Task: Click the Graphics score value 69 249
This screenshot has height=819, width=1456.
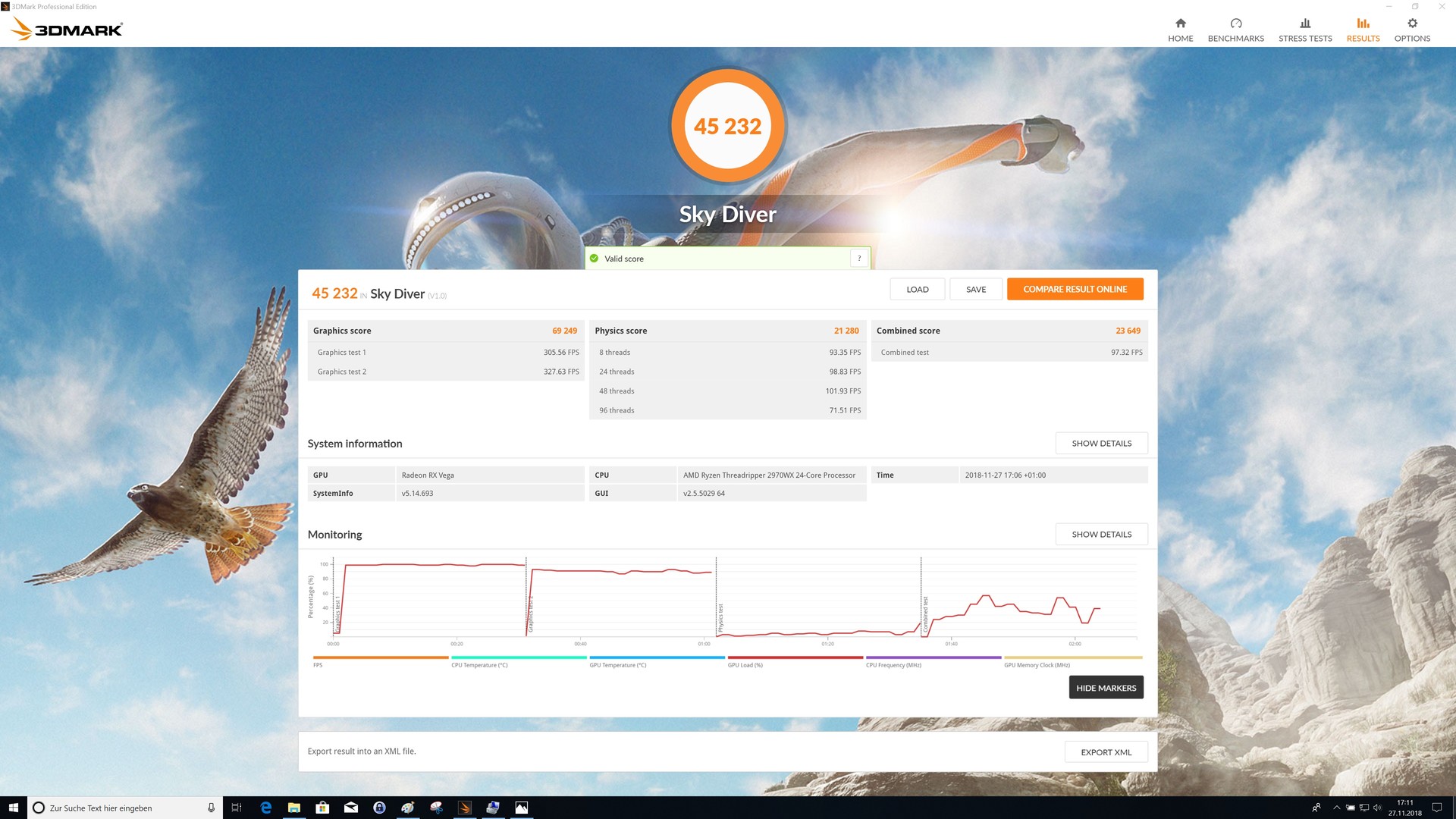Action: (564, 331)
